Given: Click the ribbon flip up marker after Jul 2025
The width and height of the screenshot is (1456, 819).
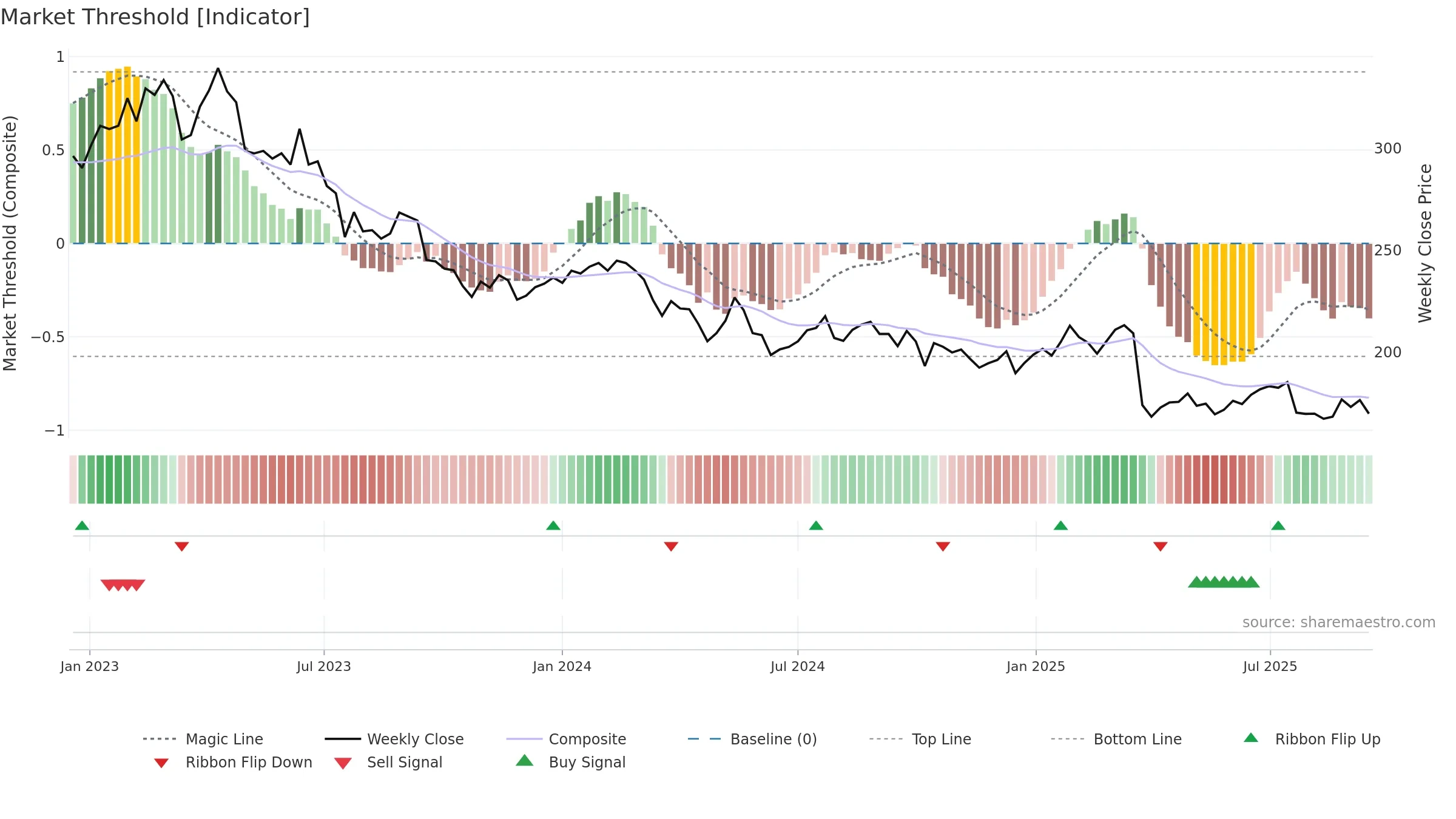Looking at the screenshot, I should 1278,525.
